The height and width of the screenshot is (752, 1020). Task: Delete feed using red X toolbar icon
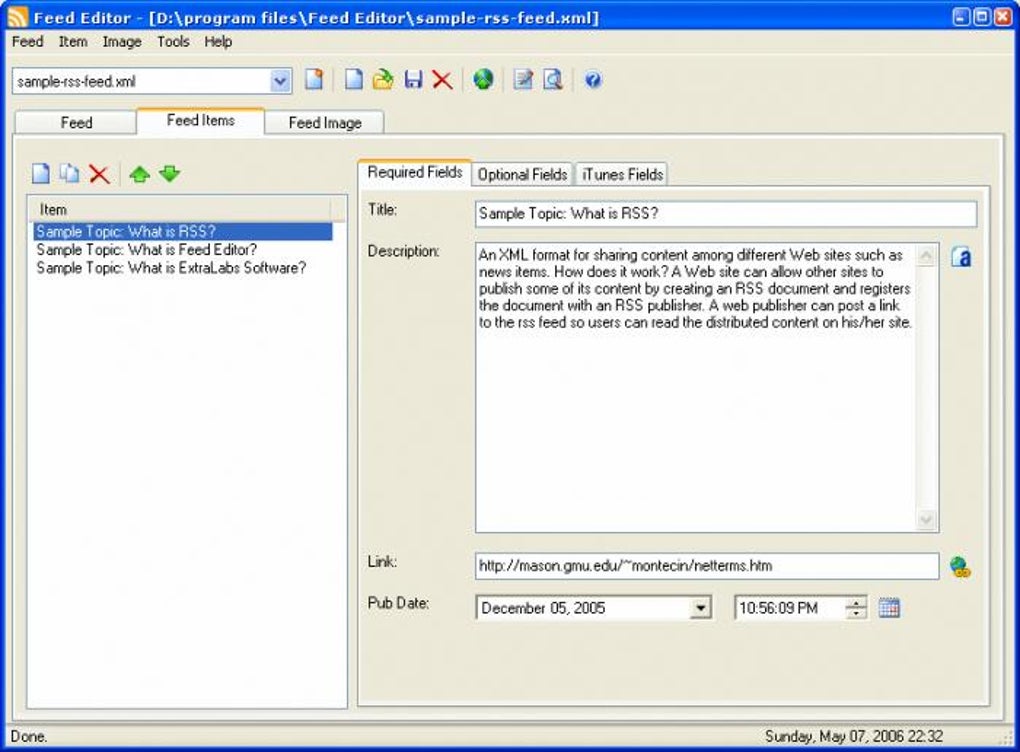coord(442,80)
